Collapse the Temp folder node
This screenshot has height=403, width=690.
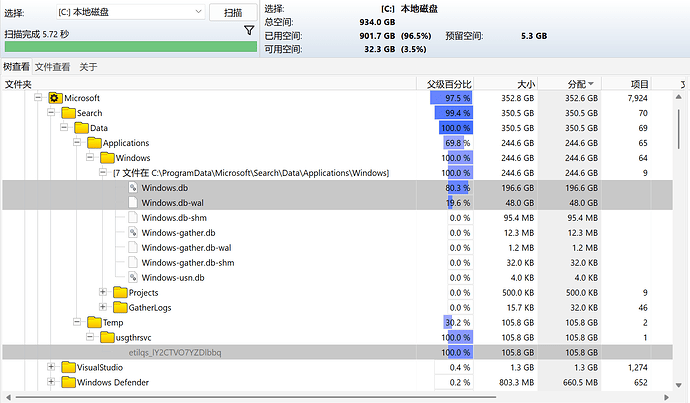coord(77,322)
